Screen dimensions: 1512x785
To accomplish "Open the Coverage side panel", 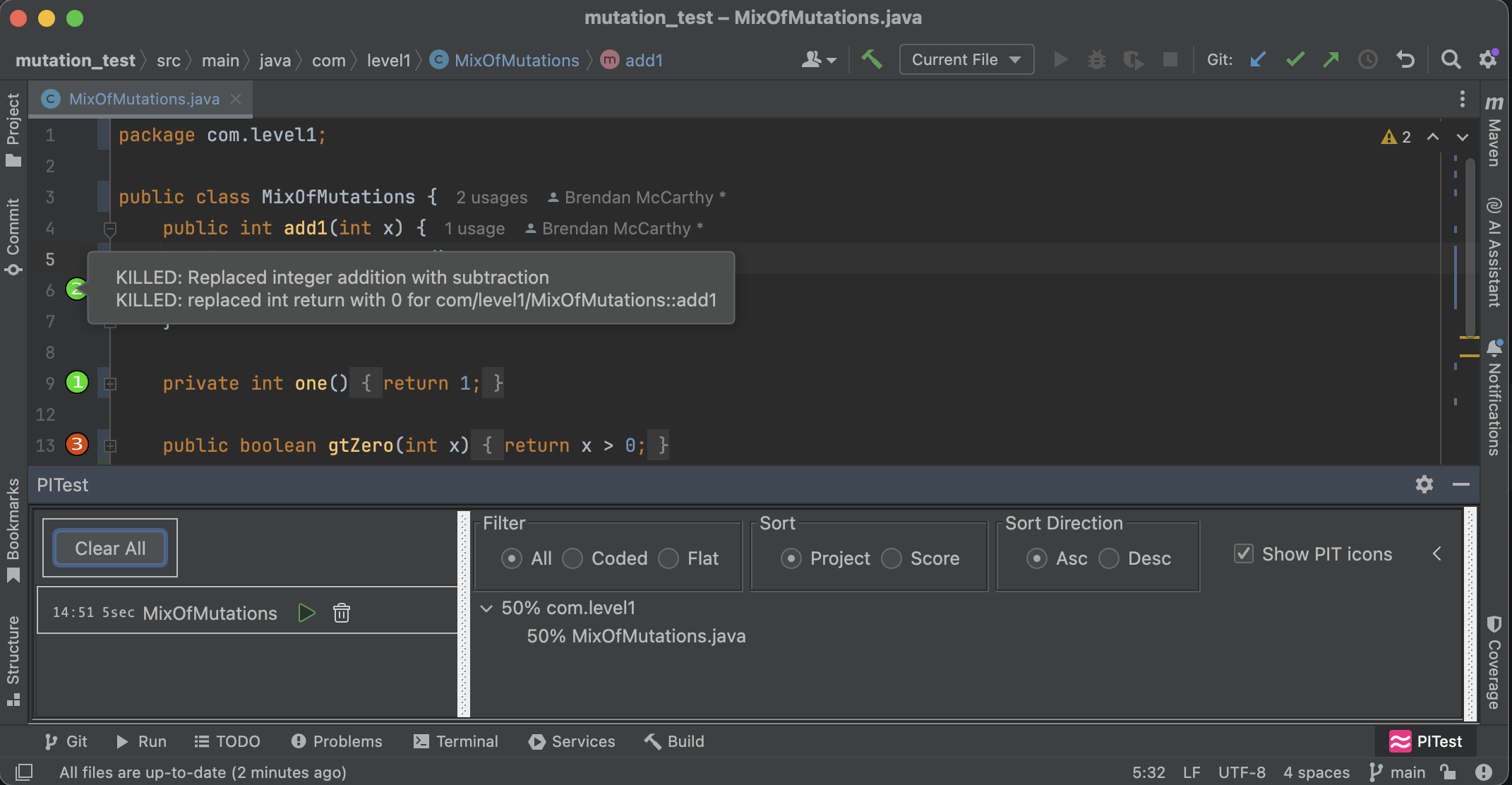I will click(1494, 663).
